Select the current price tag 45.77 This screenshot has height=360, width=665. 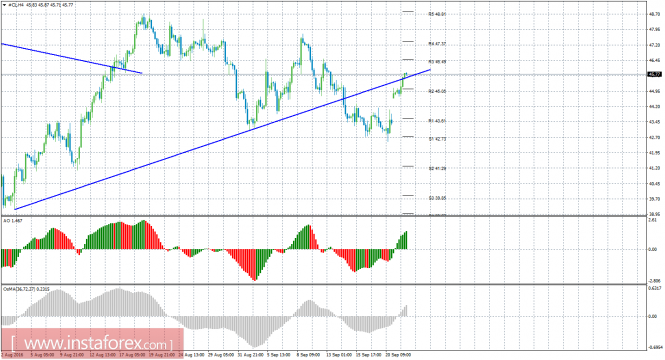(654, 75)
